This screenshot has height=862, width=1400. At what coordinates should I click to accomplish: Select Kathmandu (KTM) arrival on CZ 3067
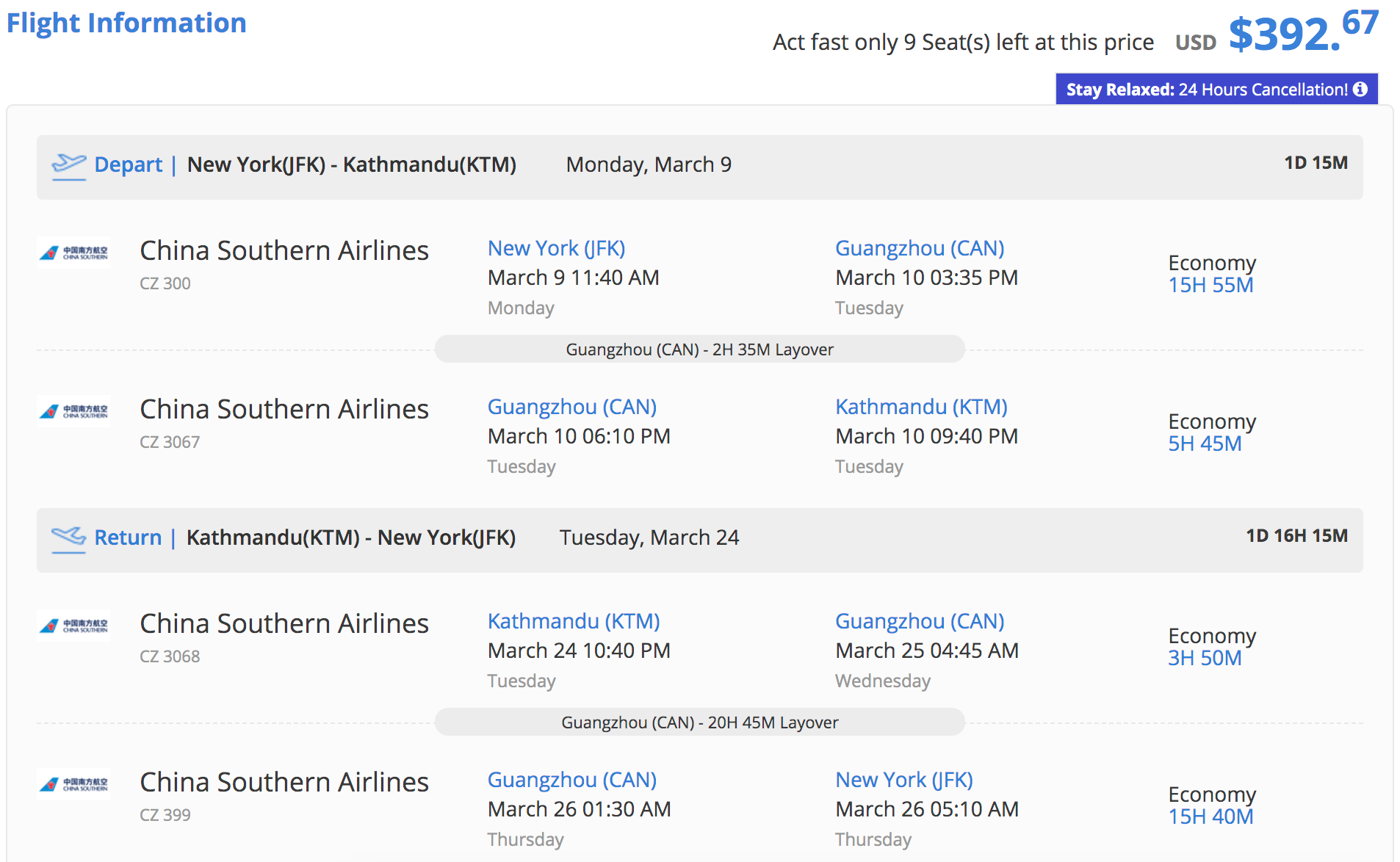921,407
